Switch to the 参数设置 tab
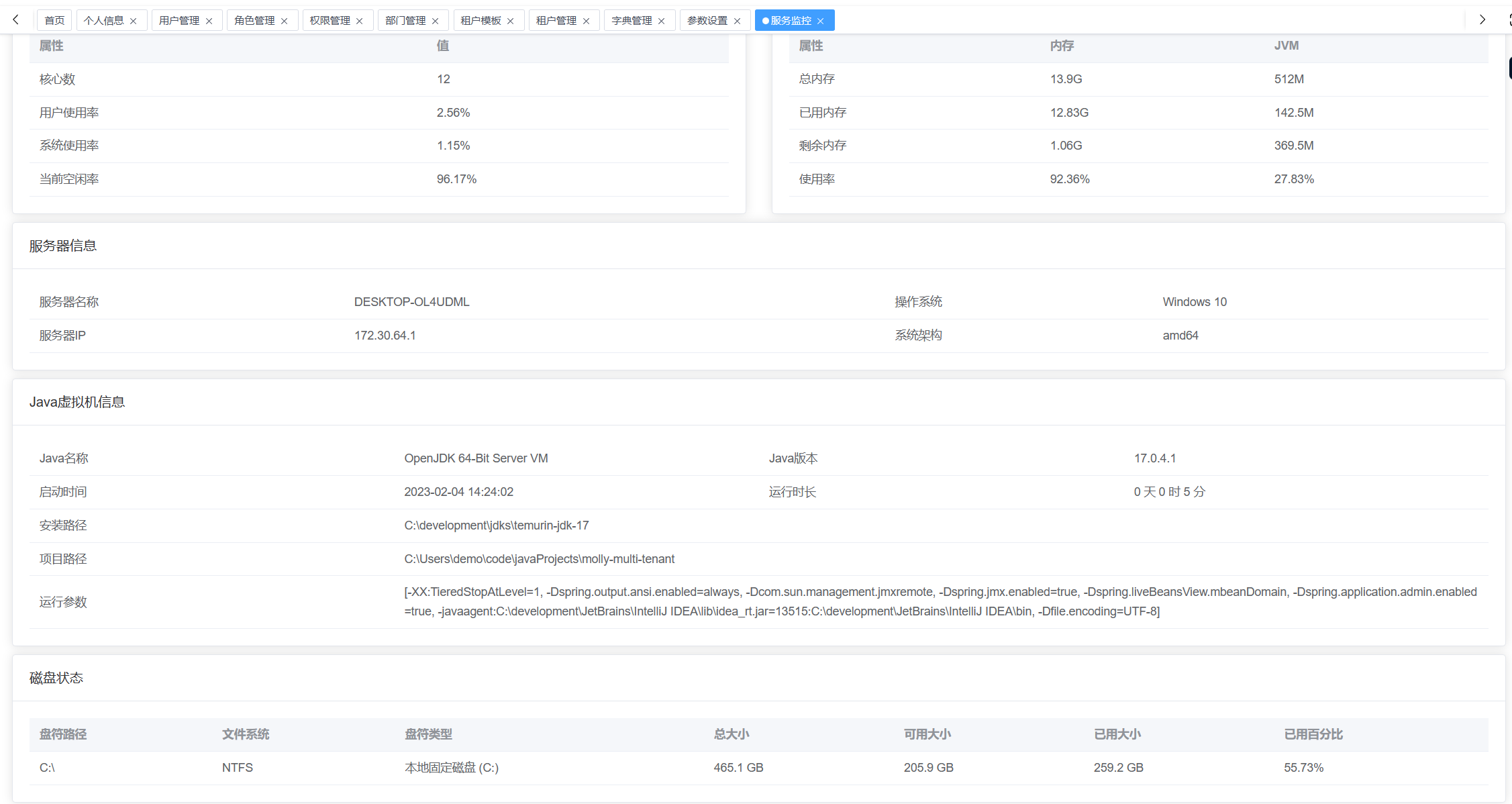Image resolution: width=1512 pixels, height=804 pixels. [707, 21]
